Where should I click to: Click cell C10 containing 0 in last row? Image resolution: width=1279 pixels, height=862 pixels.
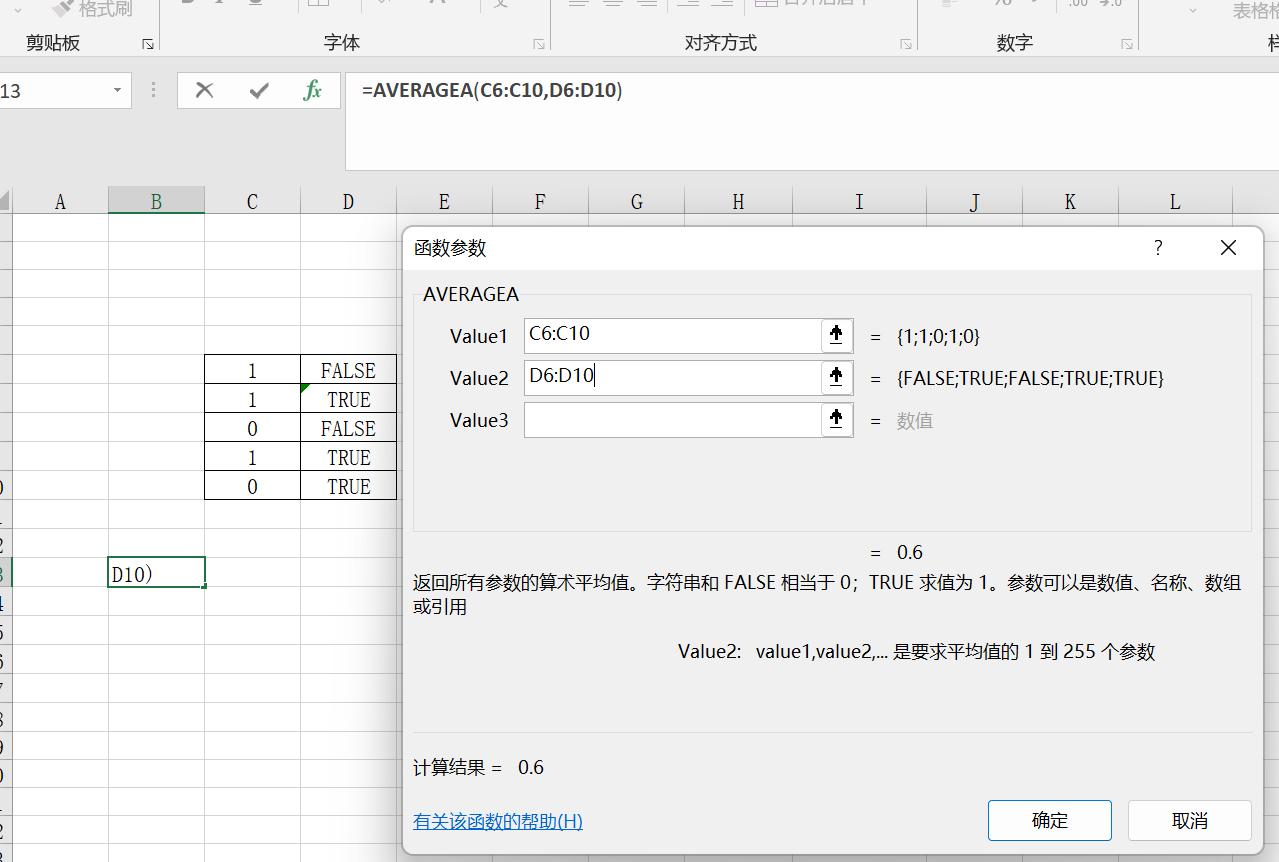252,486
